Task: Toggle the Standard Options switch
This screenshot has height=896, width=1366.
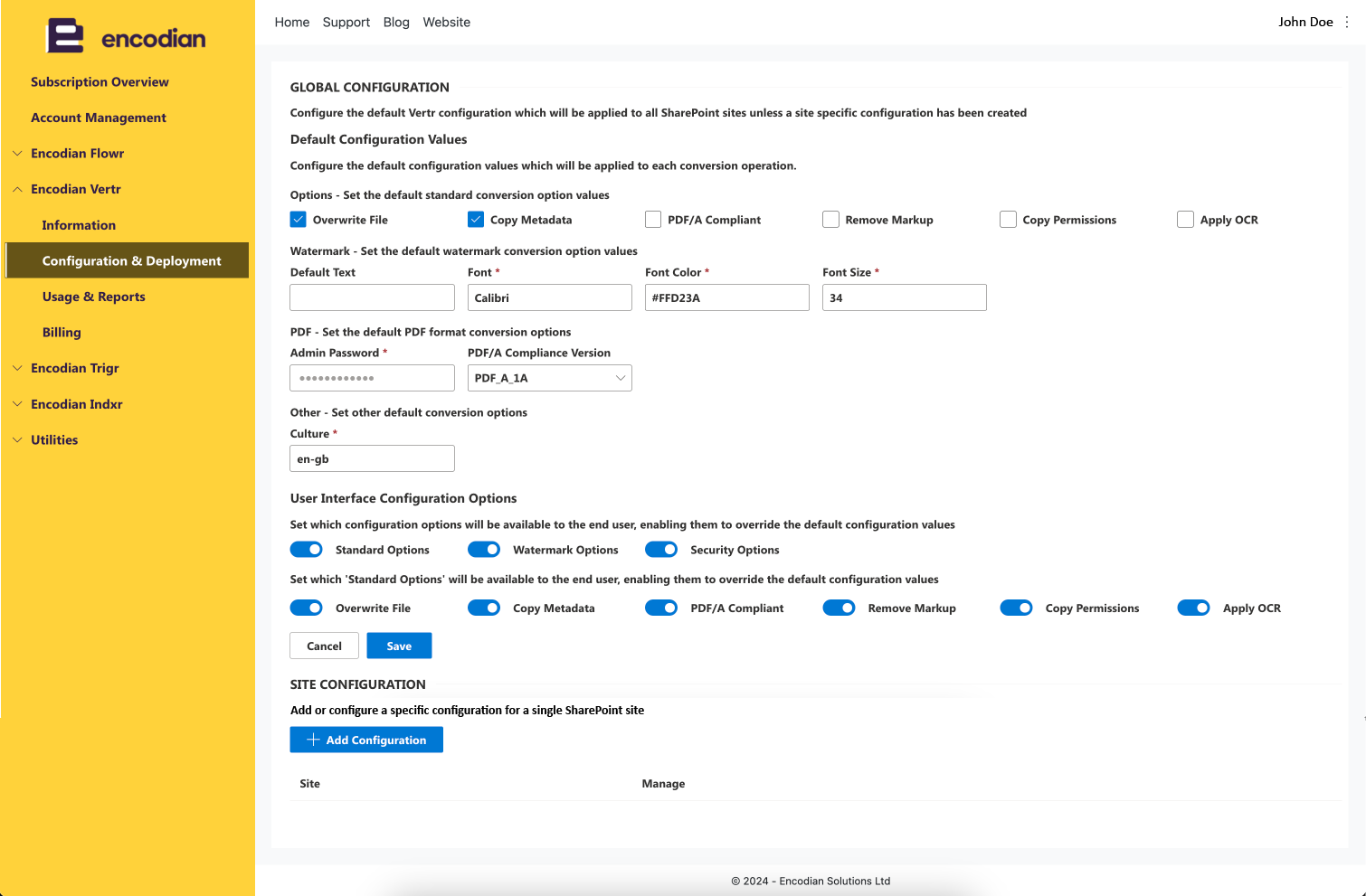Action: click(x=307, y=550)
